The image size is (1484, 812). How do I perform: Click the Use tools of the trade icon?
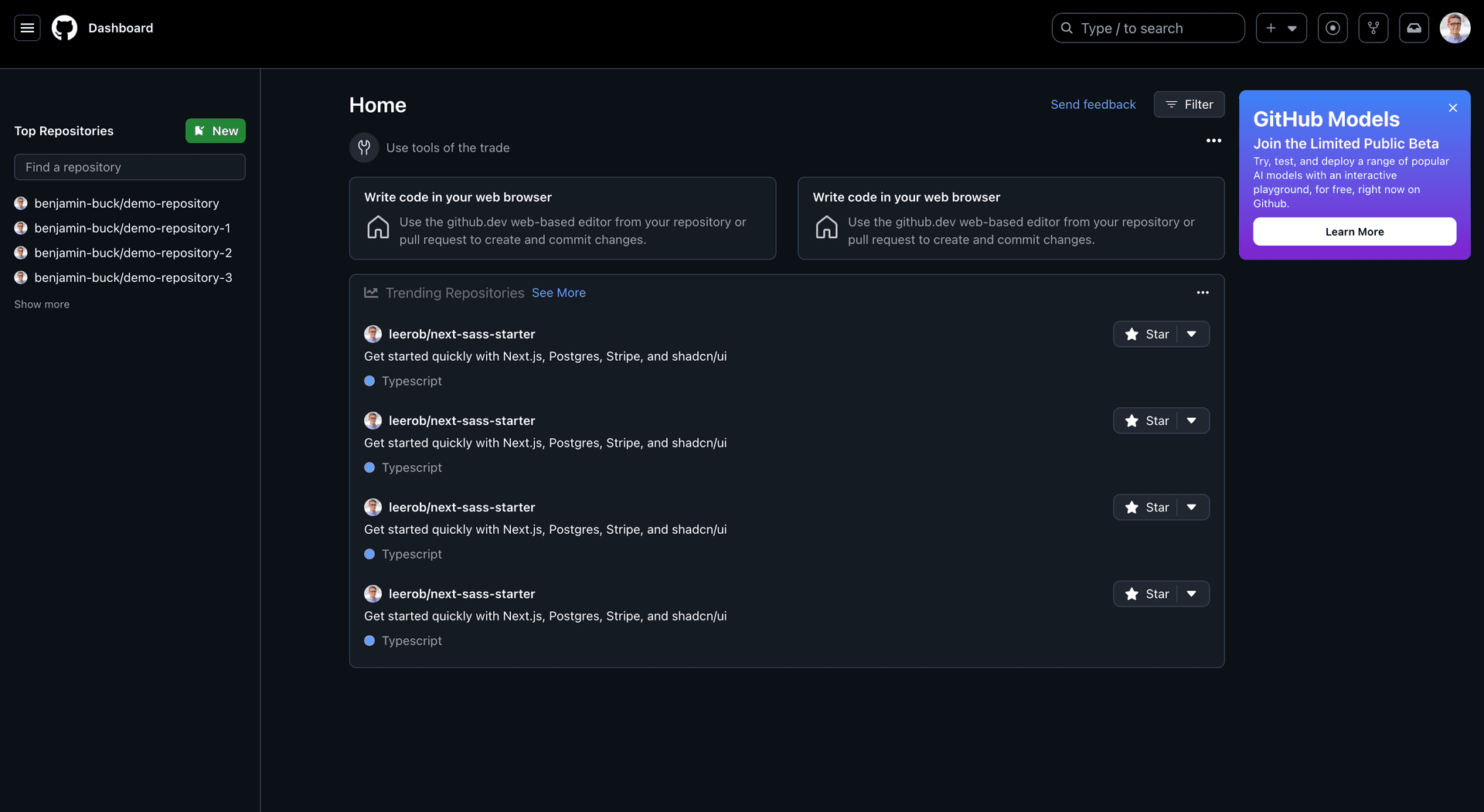coord(364,148)
